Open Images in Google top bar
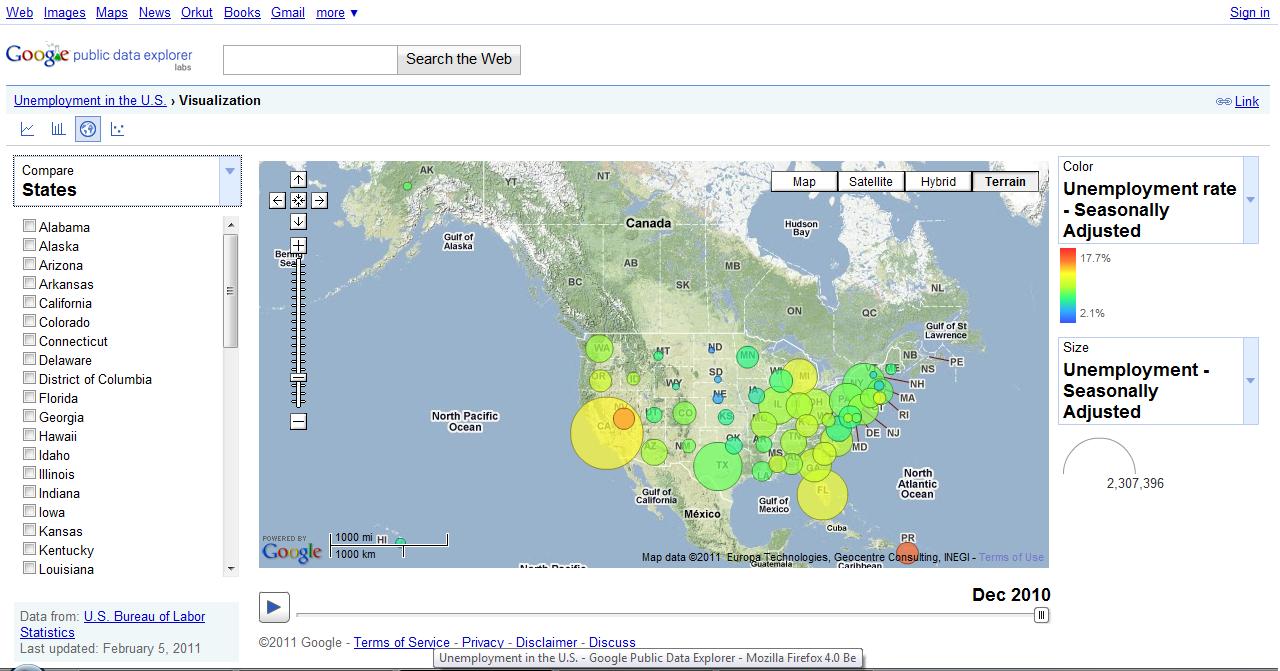The width and height of the screenshot is (1280, 671). click(65, 13)
